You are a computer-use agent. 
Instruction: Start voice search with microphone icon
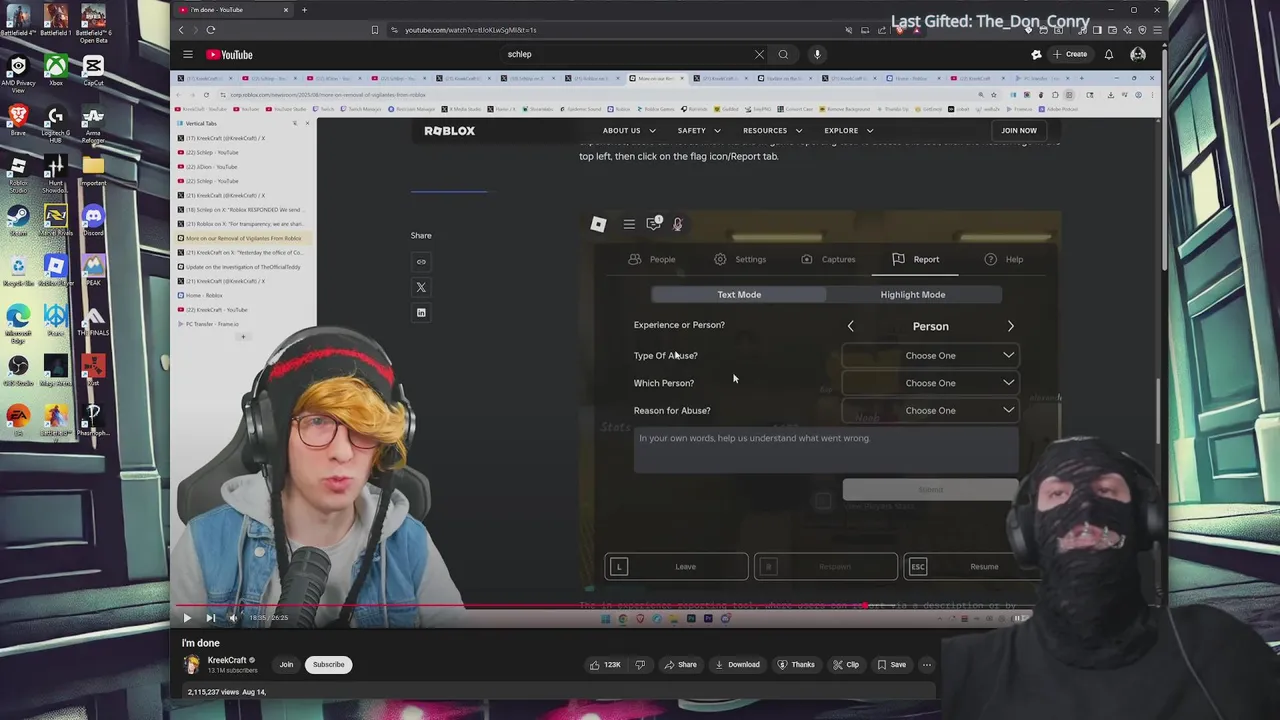817,54
